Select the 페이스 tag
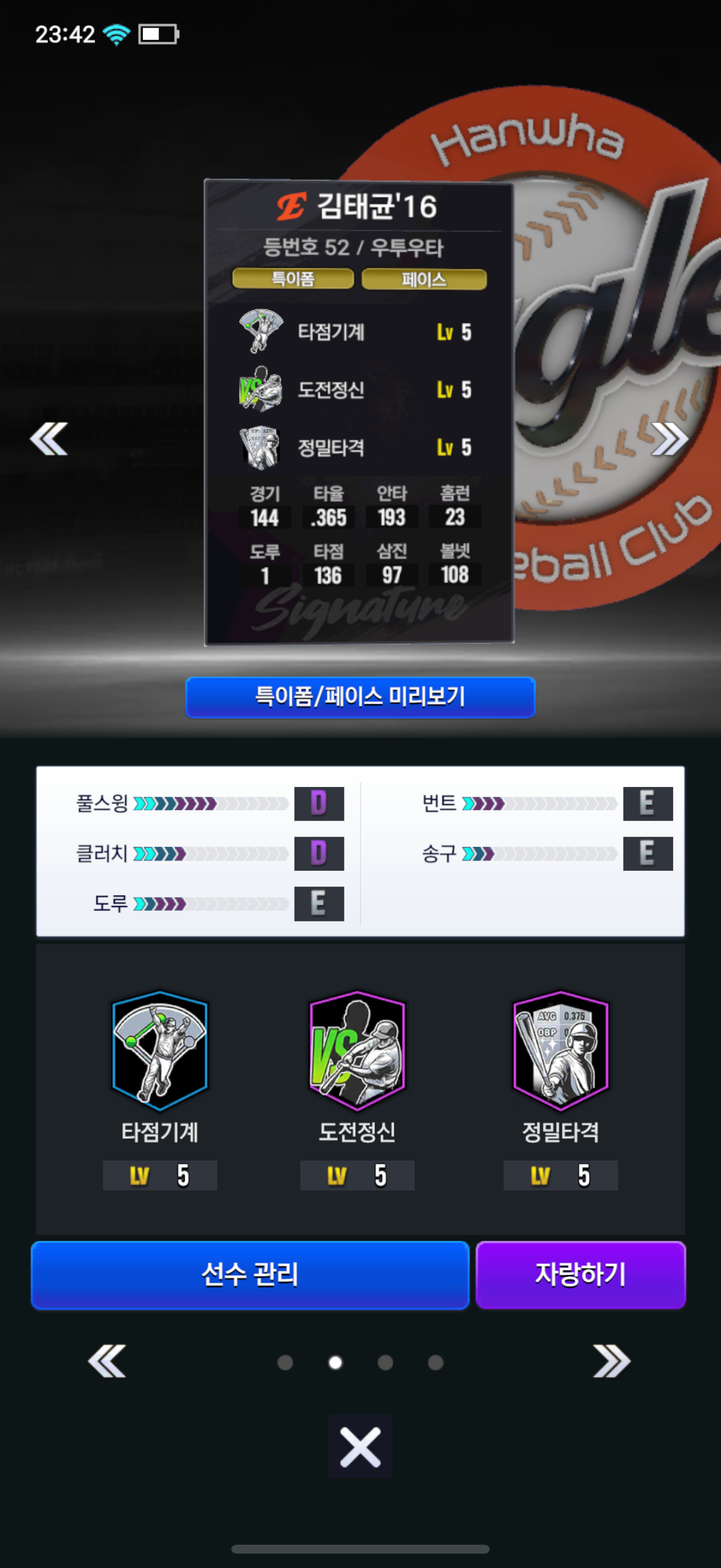The width and height of the screenshot is (721, 1568). coord(424,279)
